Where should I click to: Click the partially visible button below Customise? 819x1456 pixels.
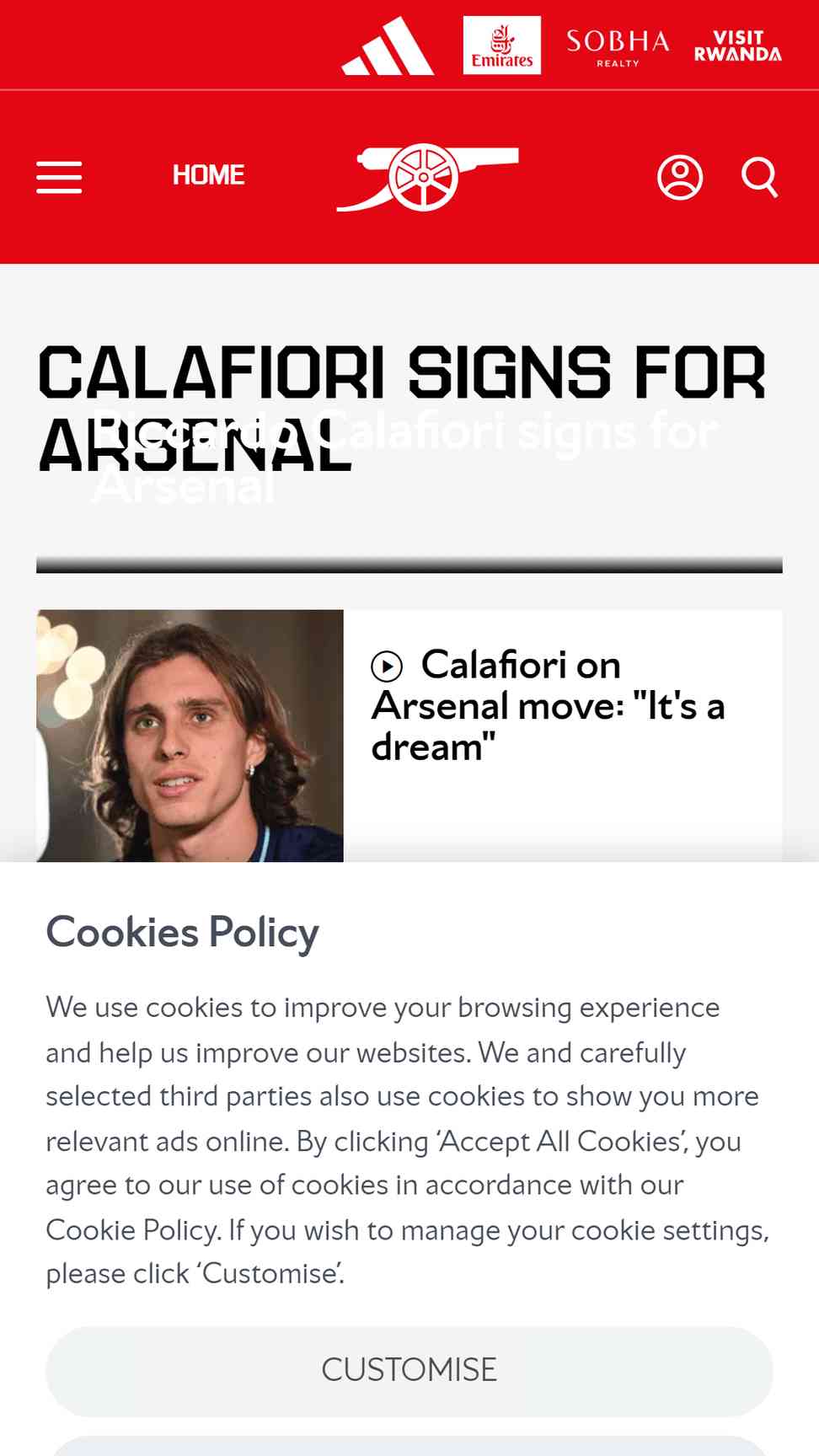[409, 1447]
